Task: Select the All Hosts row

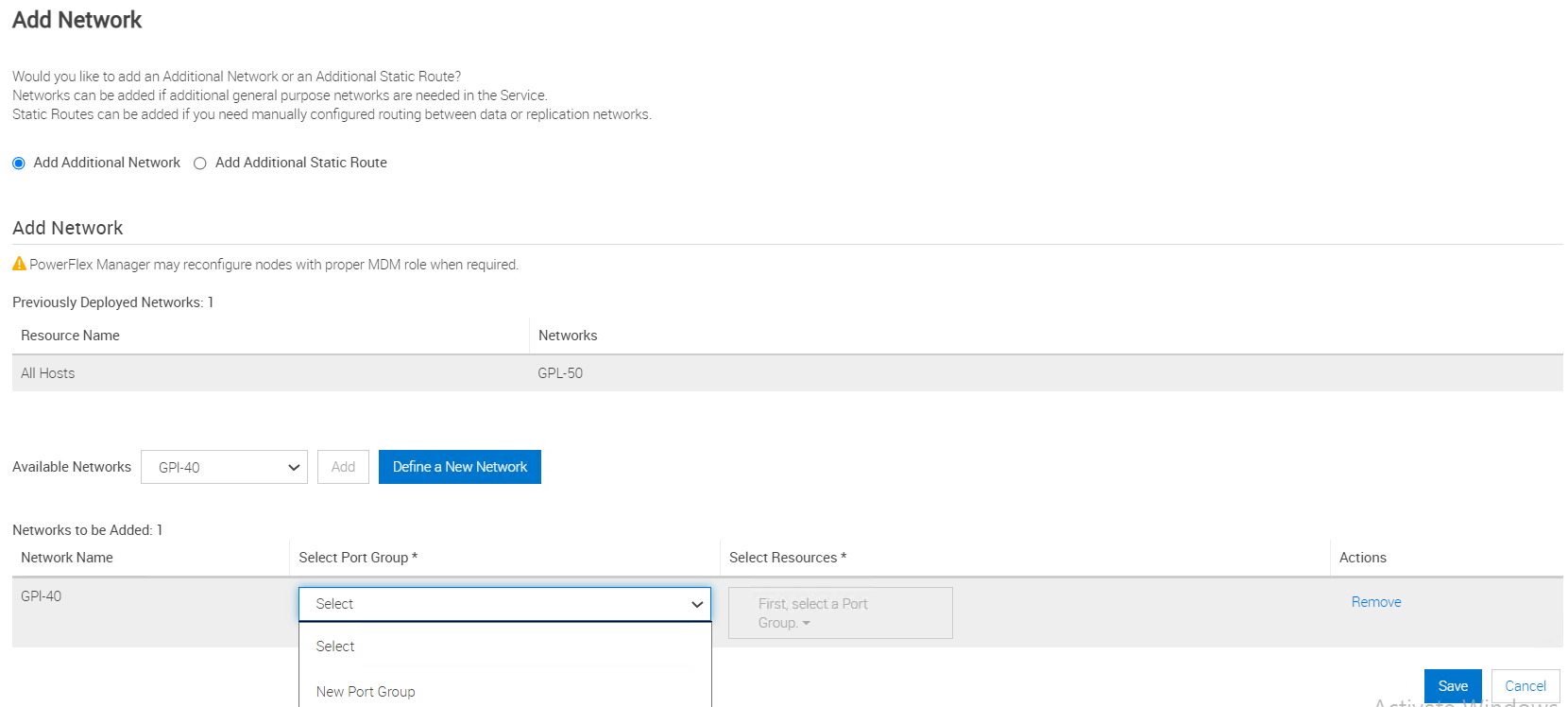Action: click(48, 373)
